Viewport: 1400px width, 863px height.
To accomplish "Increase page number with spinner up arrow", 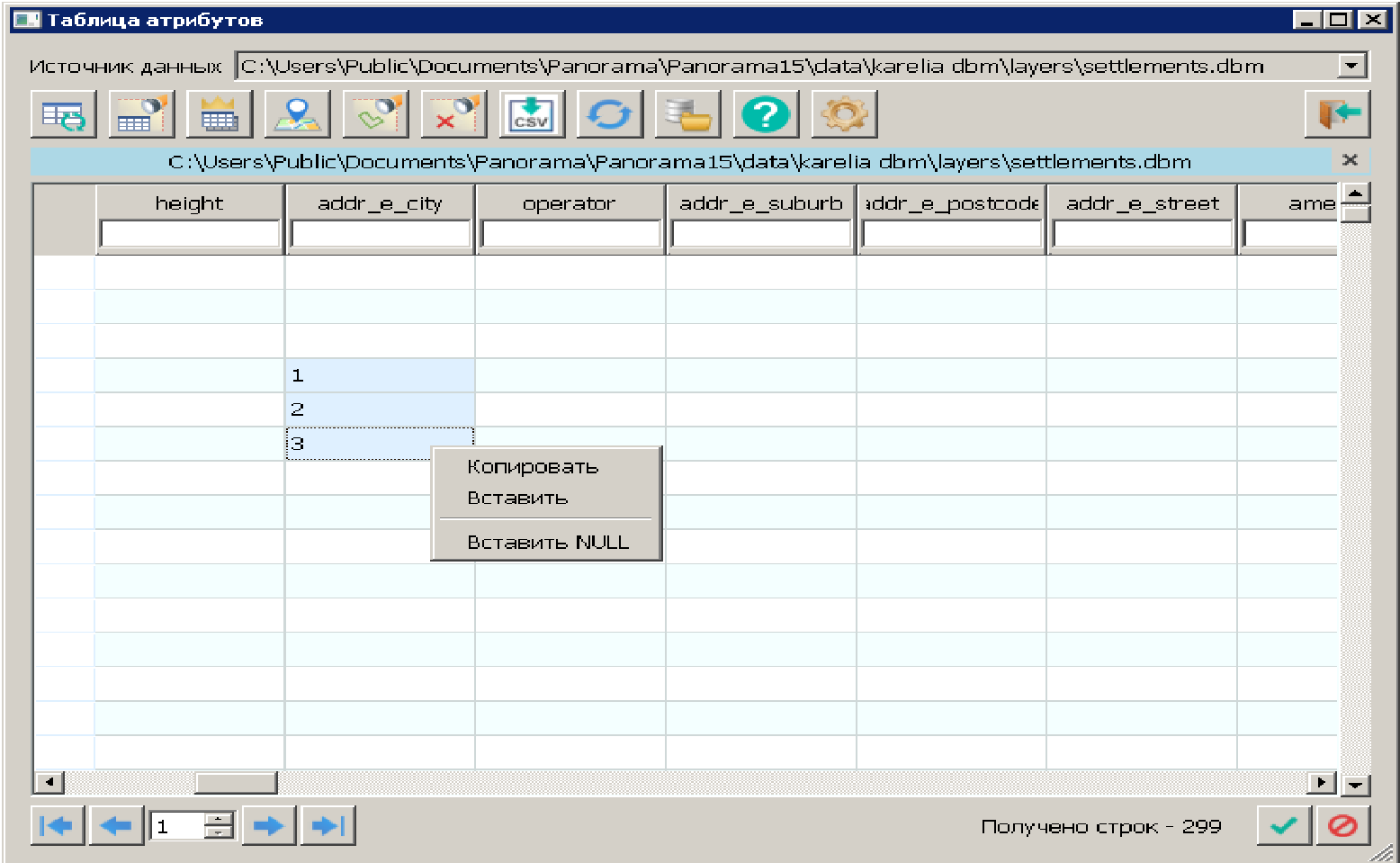I will 219,819.
